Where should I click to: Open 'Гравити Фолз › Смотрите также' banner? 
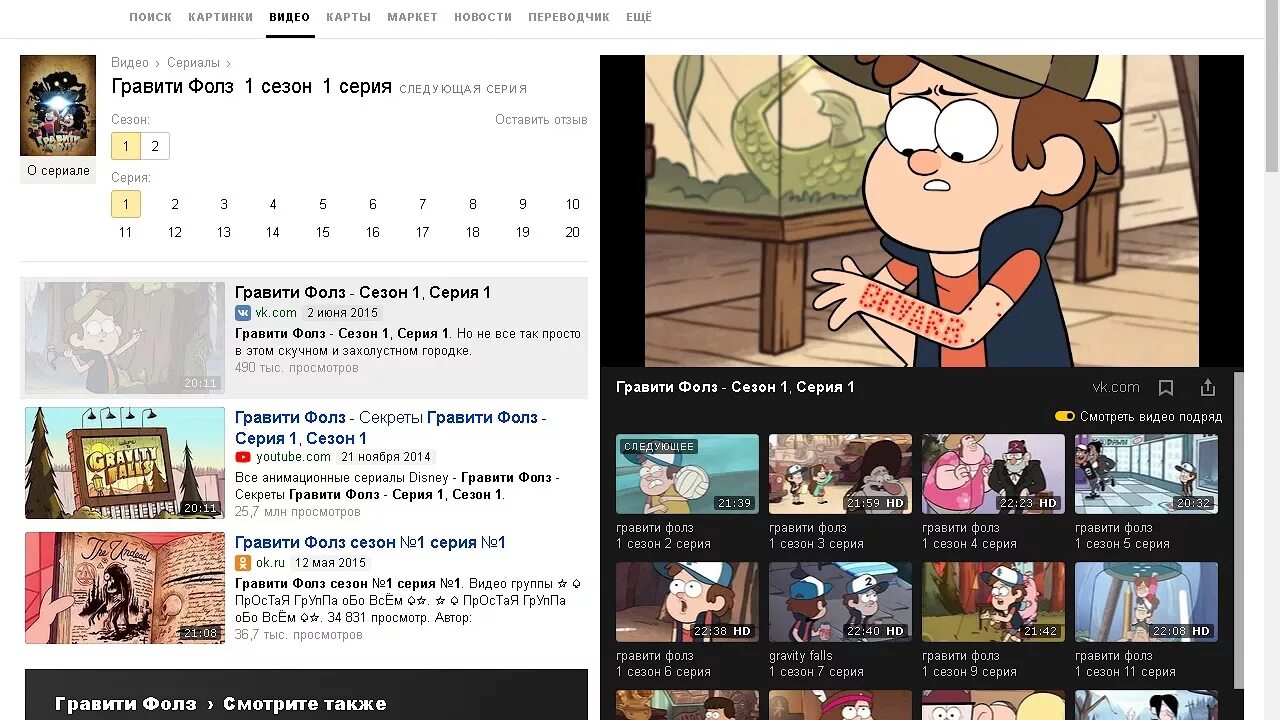pos(306,694)
